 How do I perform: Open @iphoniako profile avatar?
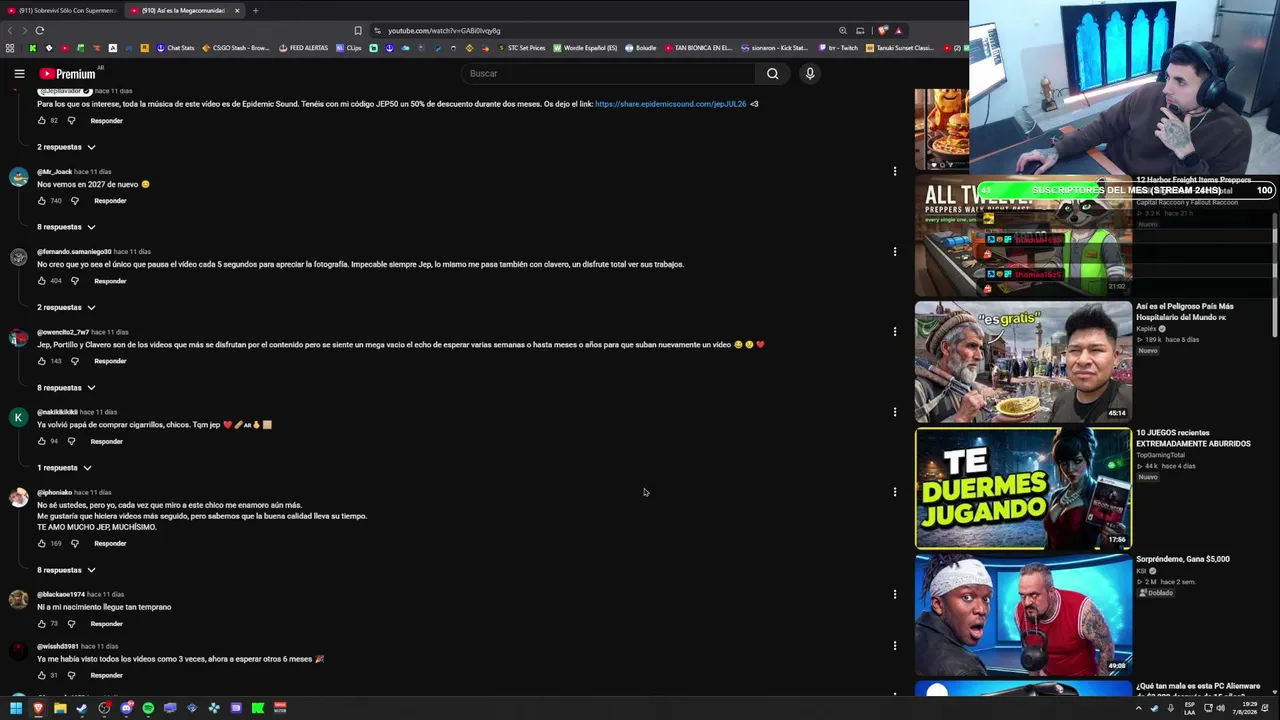(x=18, y=497)
